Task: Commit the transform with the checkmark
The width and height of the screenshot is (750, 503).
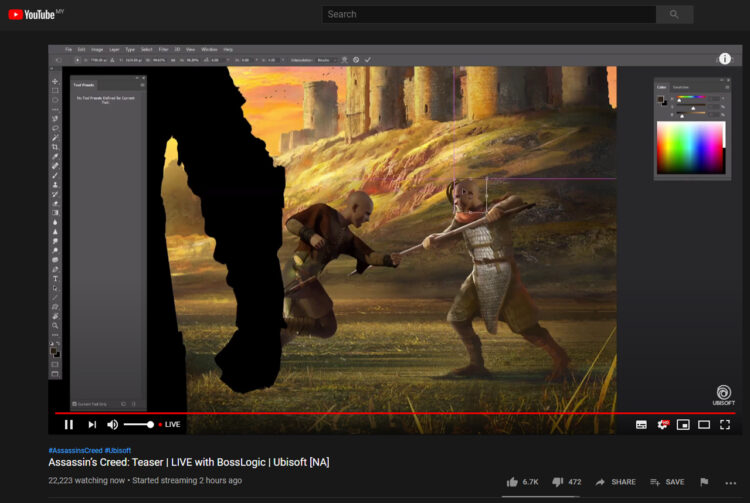Action: coord(368,60)
